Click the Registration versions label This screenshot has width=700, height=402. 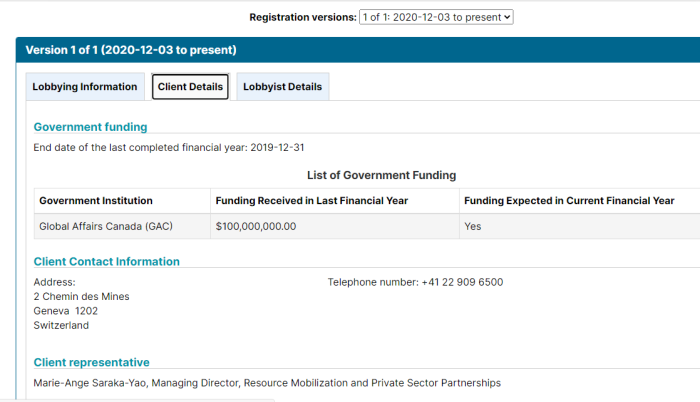click(303, 17)
